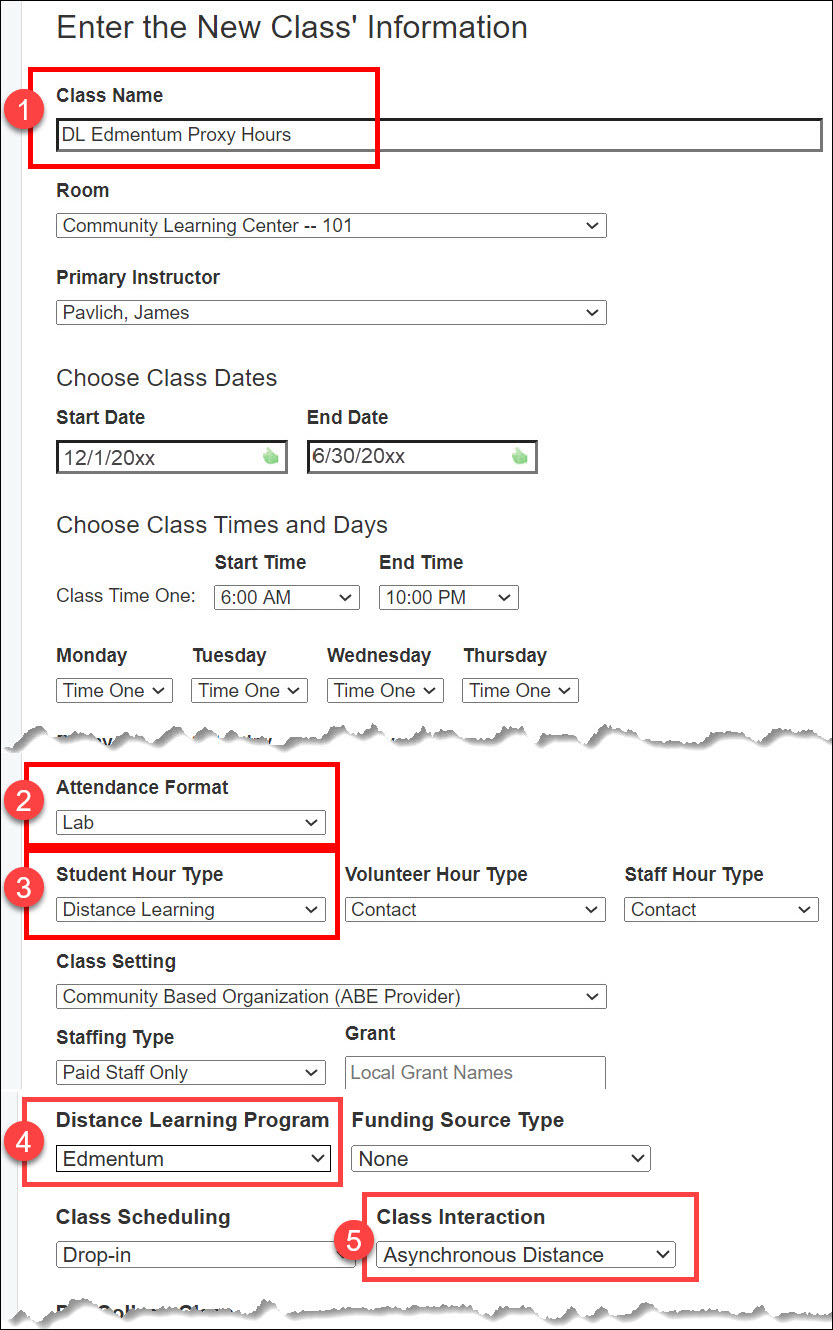Open the Volunteer Hour Type dropdown
The image size is (833, 1330).
point(475,910)
